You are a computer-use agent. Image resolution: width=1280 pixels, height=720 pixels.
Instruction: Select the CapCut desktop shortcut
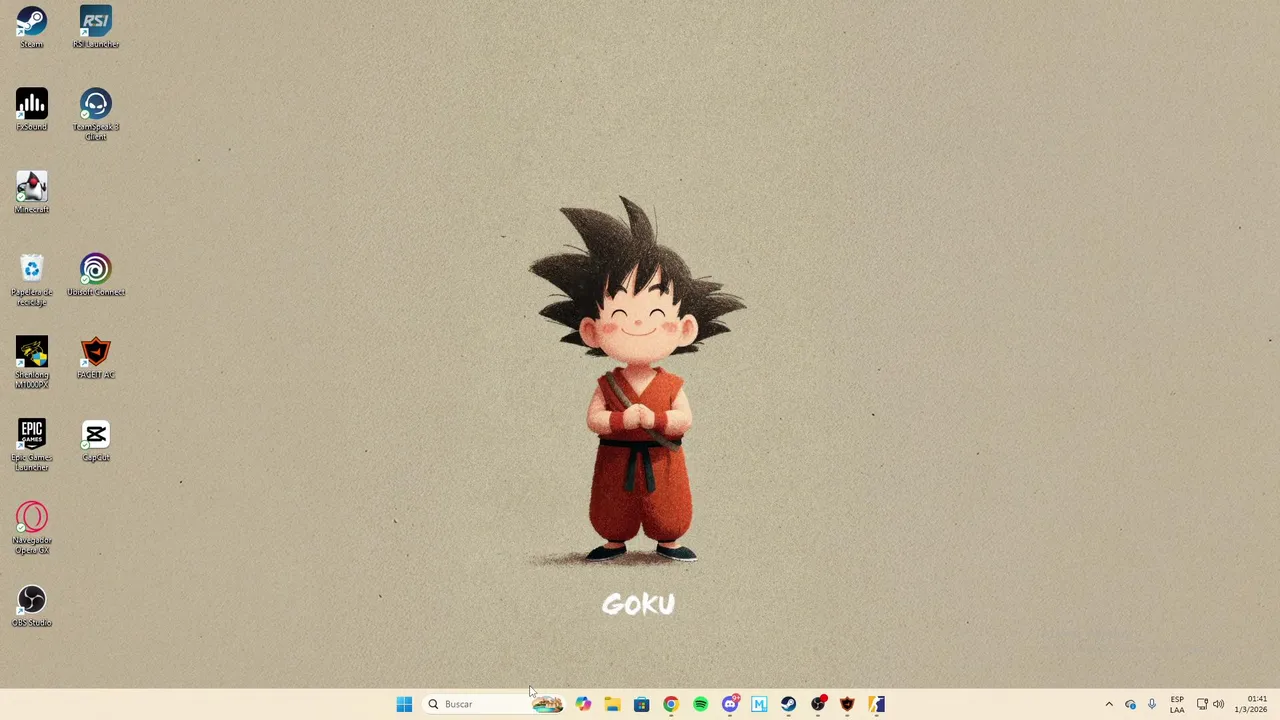(x=96, y=441)
